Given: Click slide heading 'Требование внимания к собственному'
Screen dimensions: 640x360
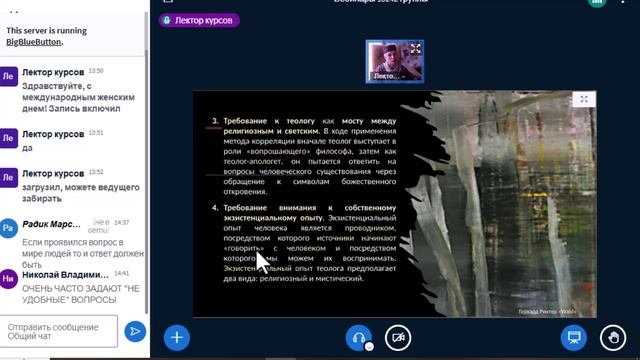Looking at the screenshot, I should (310, 207).
